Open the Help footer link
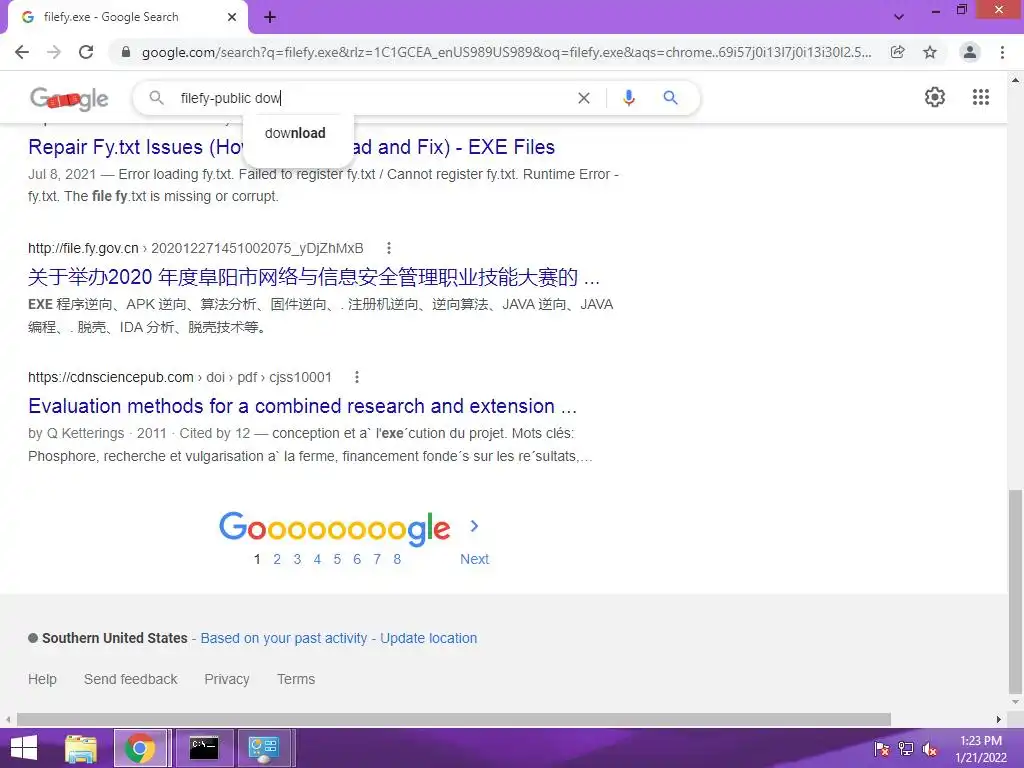The height and width of the screenshot is (768, 1024). (42, 679)
